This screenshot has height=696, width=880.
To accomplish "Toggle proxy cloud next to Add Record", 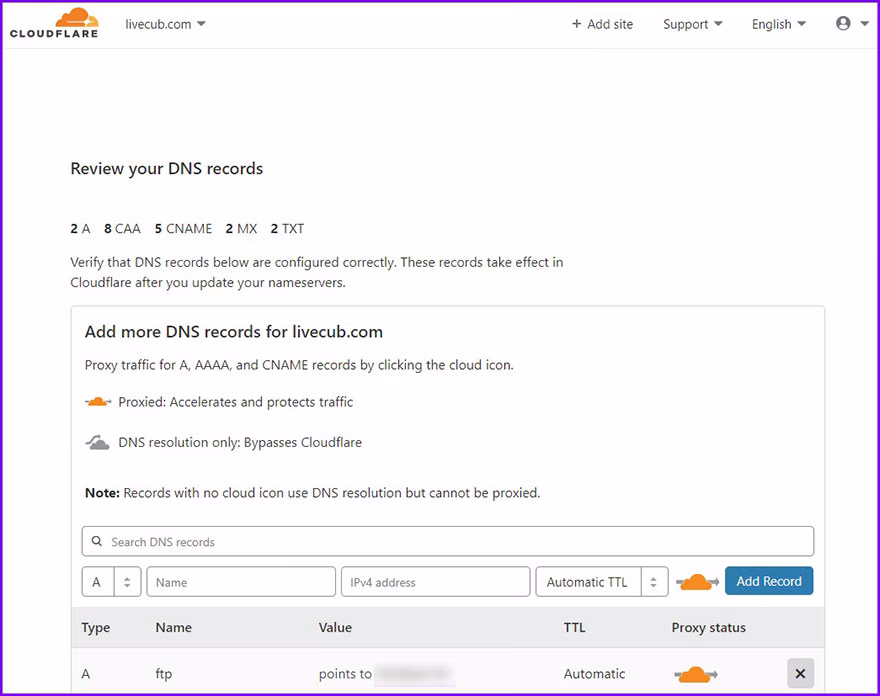I will click(696, 582).
